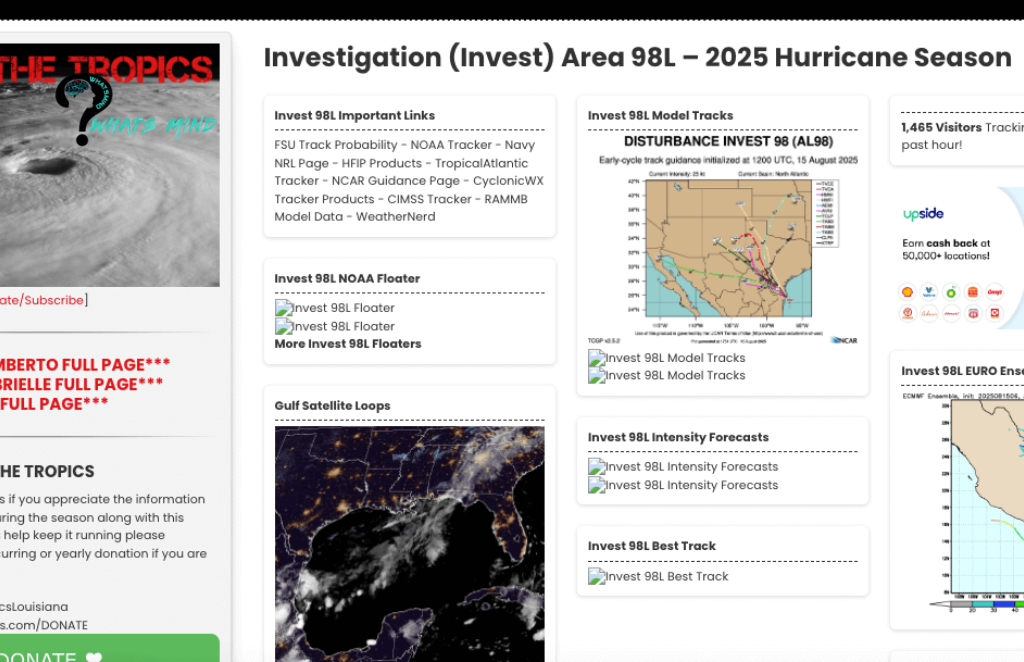The height and width of the screenshot is (662, 1024).
Task: Open the Gabrielle full page link
Action: (82, 384)
